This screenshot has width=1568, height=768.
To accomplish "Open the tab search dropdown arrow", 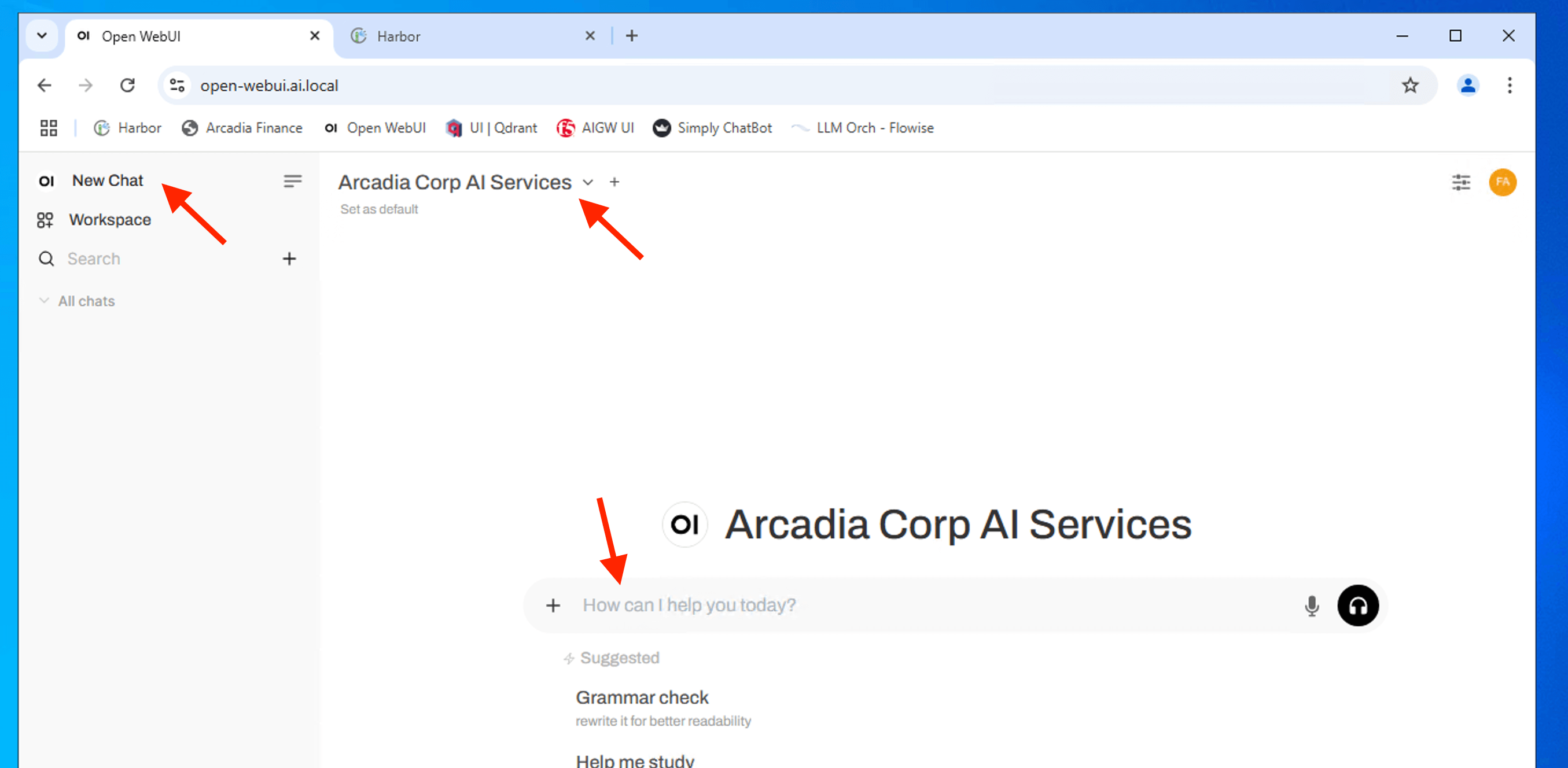I will click(42, 35).
